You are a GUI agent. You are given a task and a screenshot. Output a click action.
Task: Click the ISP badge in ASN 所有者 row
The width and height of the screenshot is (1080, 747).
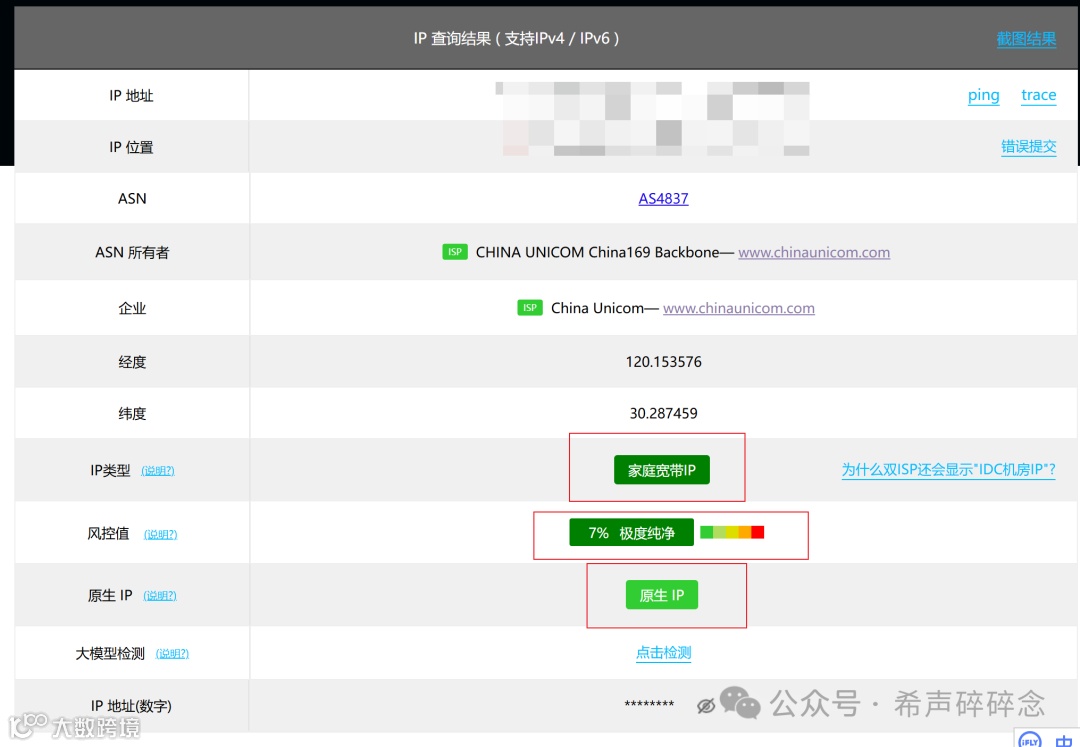455,252
